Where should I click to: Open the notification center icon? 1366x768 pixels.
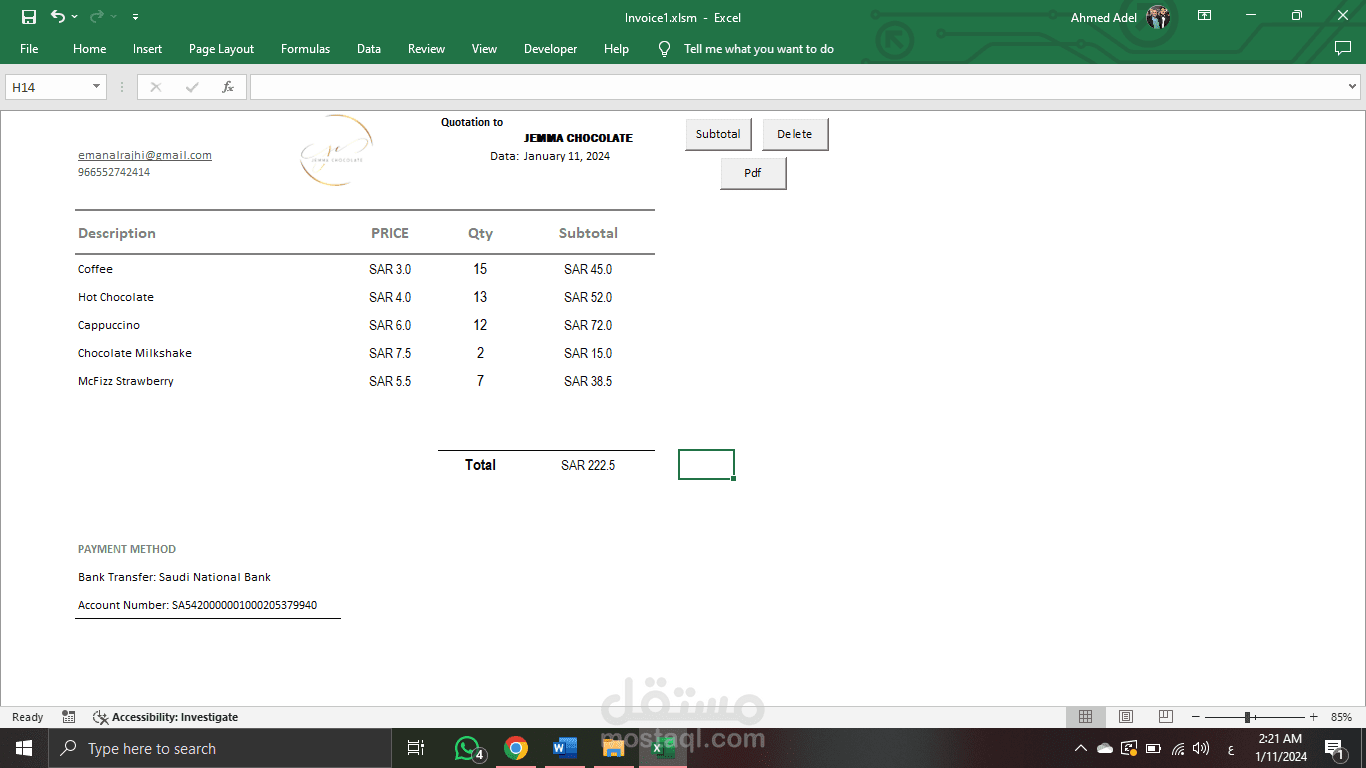[1335, 748]
